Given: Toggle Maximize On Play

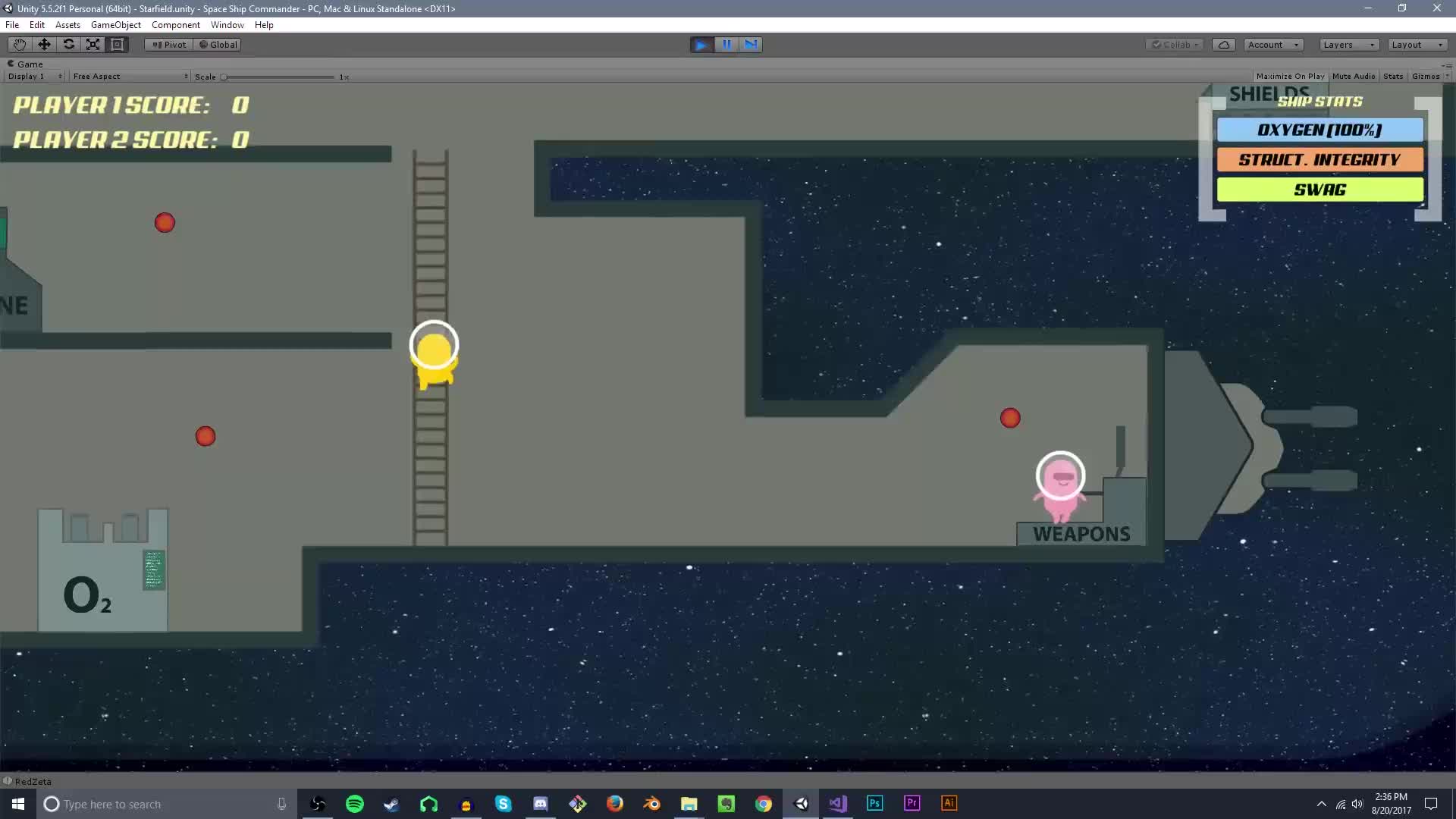Looking at the screenshot, I should (x=1289, y=77).
